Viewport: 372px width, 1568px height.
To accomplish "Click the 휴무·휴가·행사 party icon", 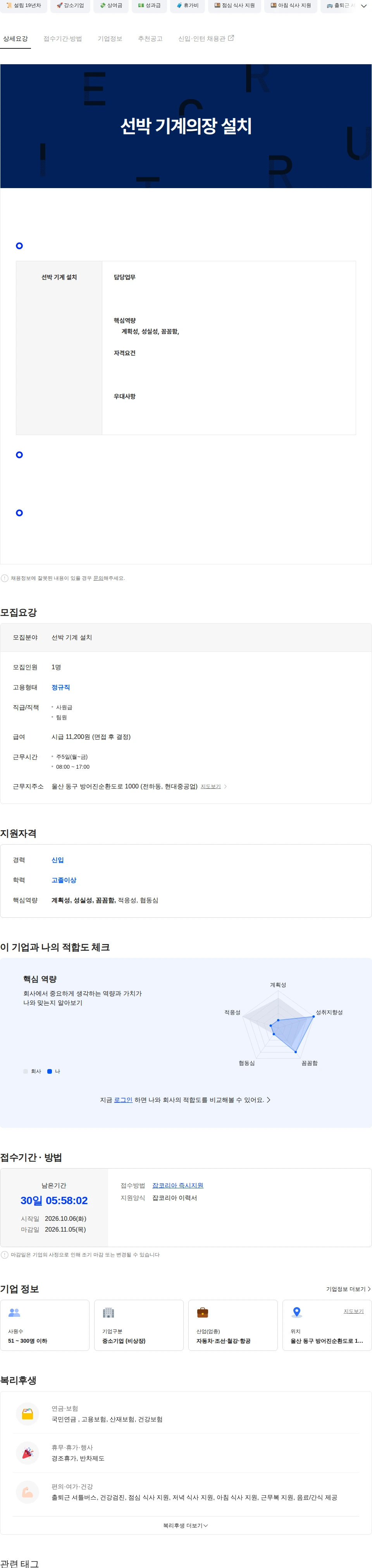I will click(28, 1453).
